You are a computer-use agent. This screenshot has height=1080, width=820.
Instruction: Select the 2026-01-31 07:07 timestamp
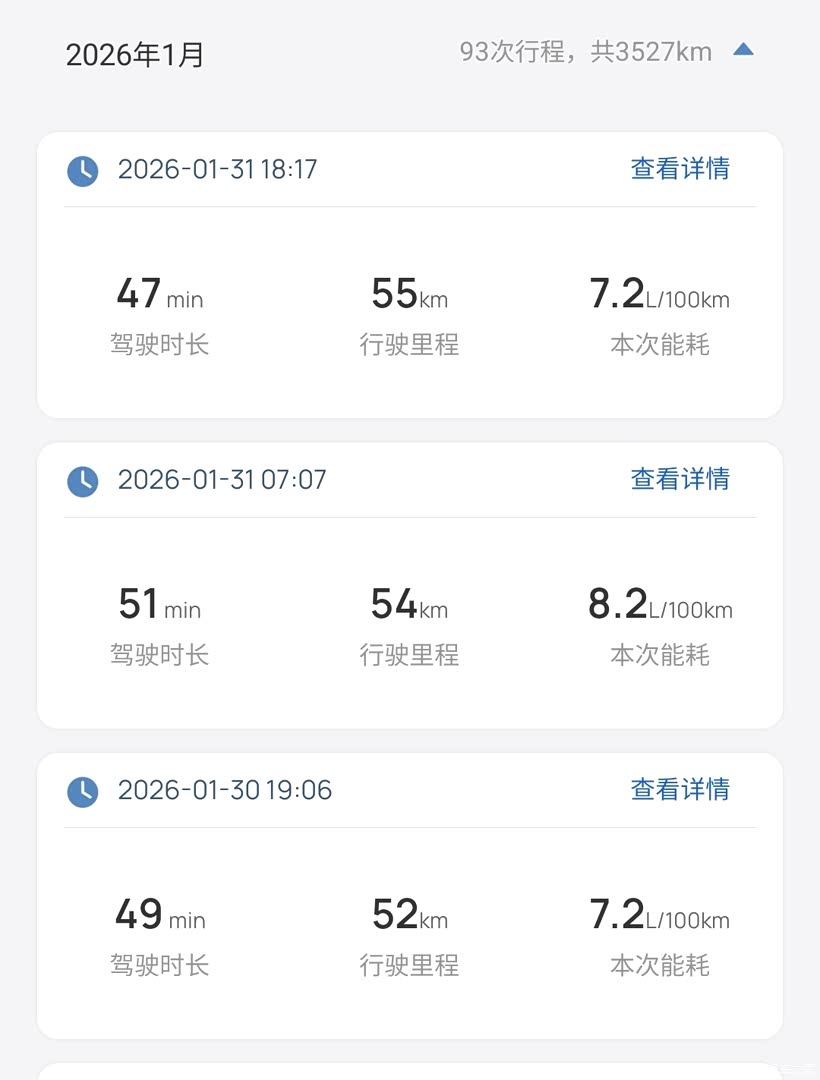pos(222,480)
